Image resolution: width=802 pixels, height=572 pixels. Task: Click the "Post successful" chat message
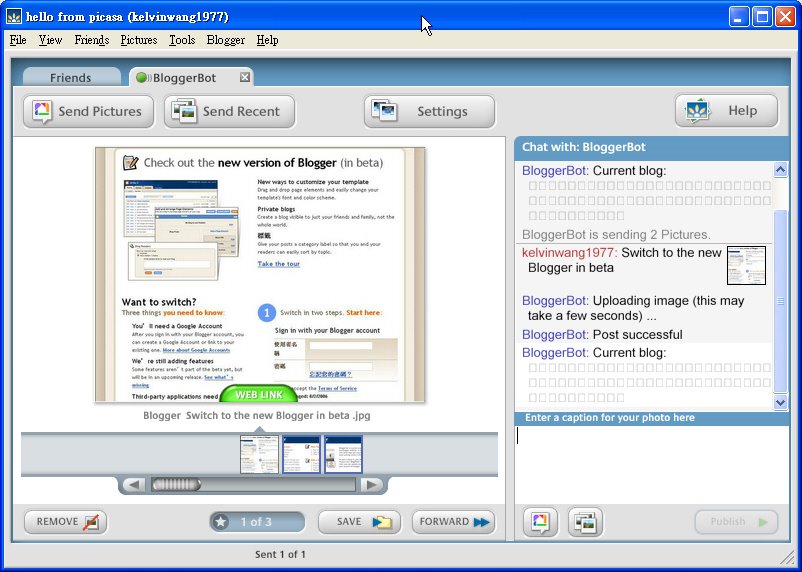coord(602,335)
